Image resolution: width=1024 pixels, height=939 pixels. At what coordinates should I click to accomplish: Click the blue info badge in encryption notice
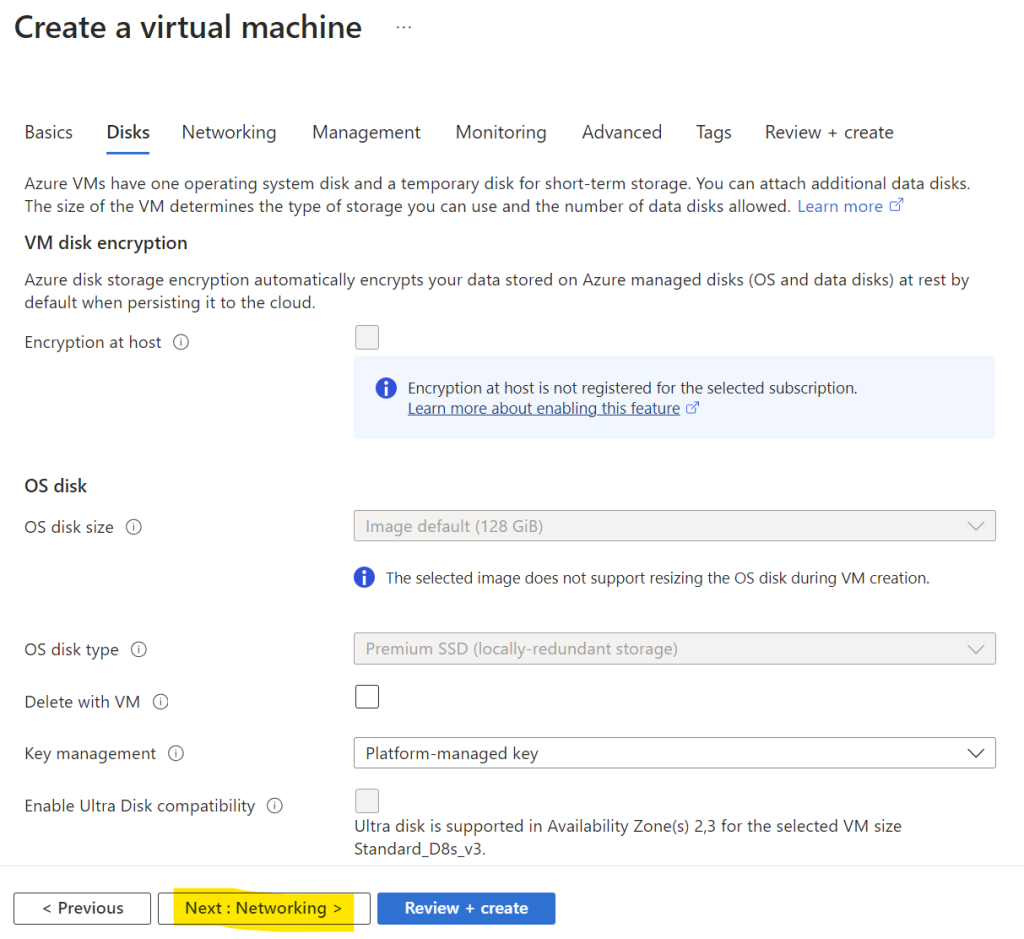pos(386,388)
